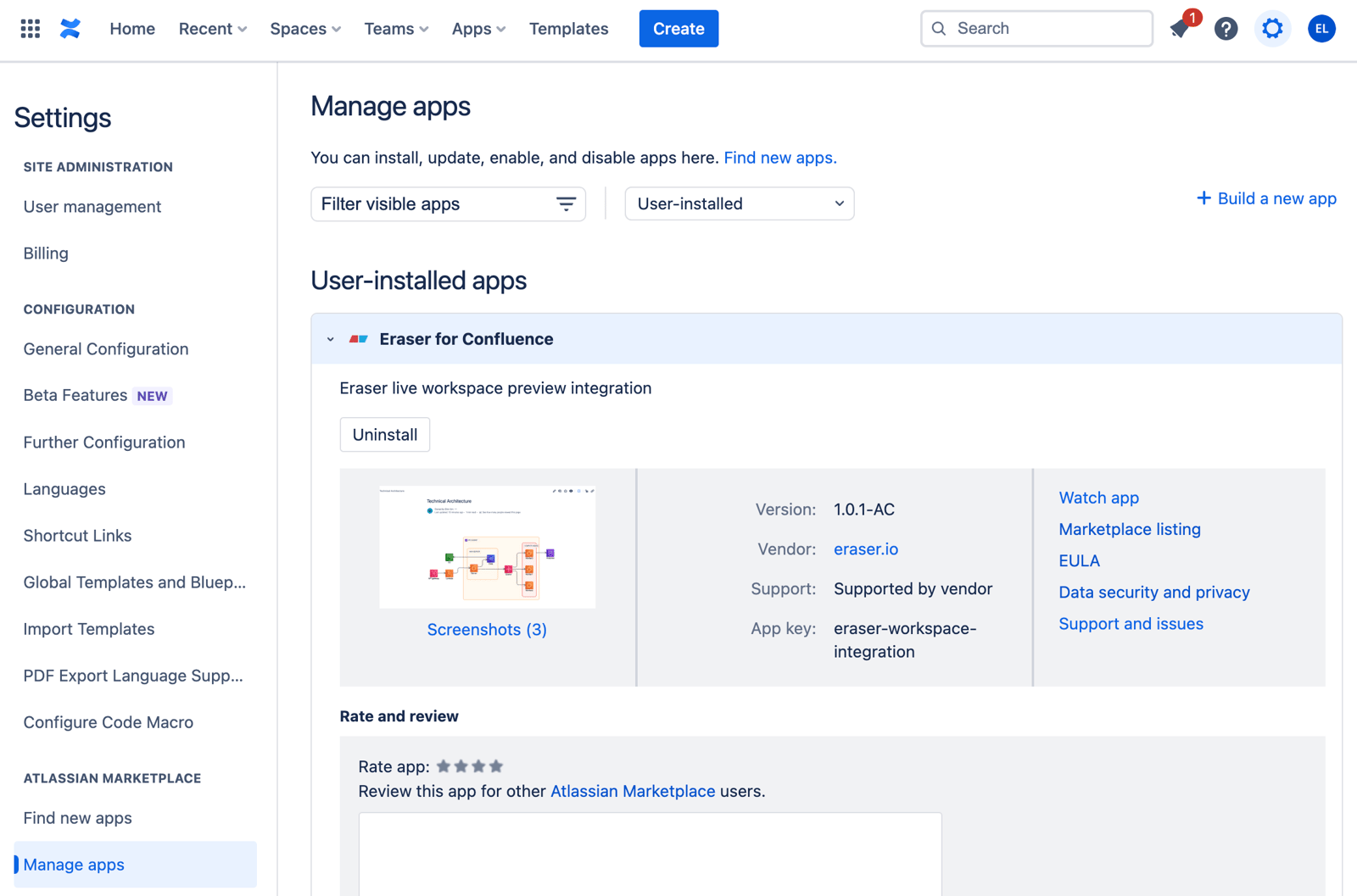Image resolution: width=1357 pixels, height=896 pixels.
Task: Open the Data security and privacy link
Action: pos(1154,593)
